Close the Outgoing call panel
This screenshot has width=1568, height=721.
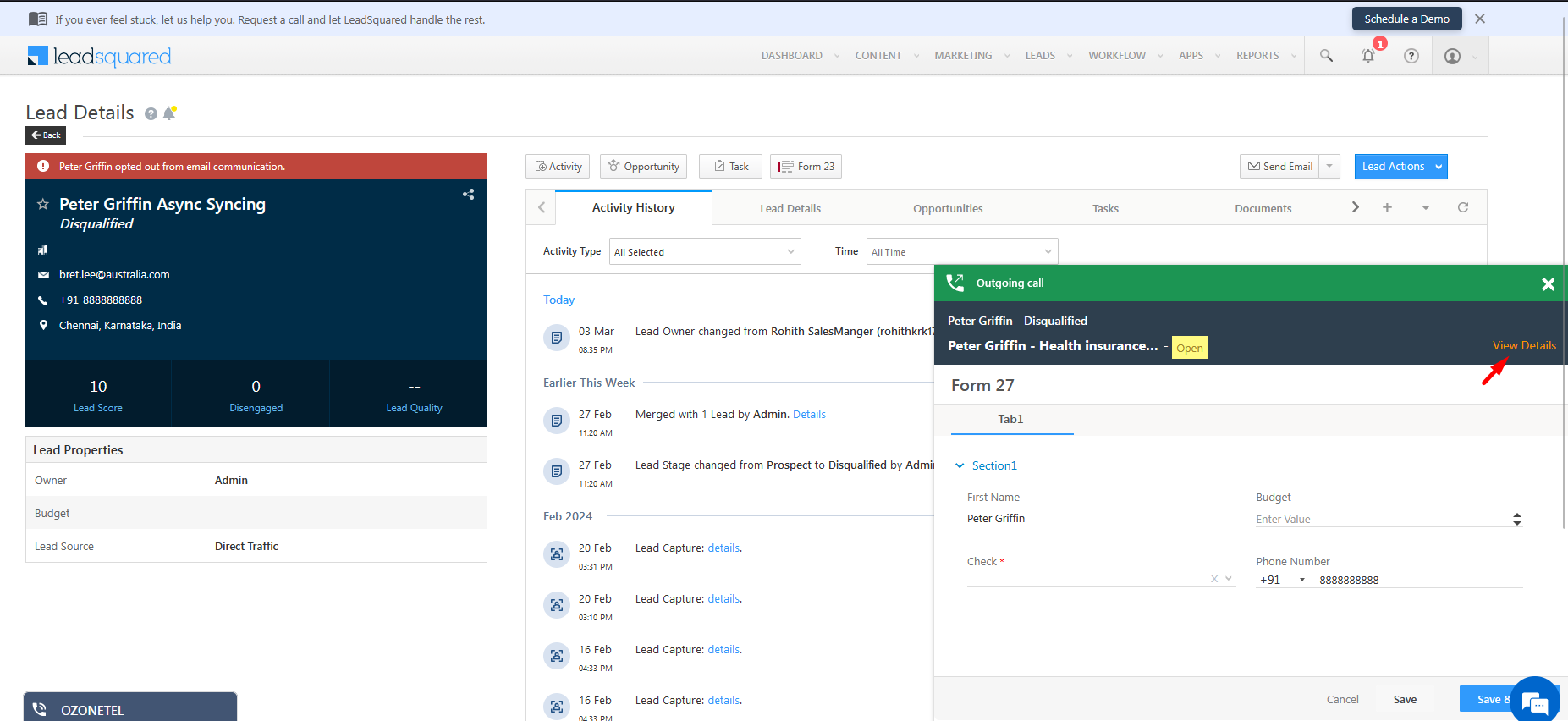(x=1548, y=284)
